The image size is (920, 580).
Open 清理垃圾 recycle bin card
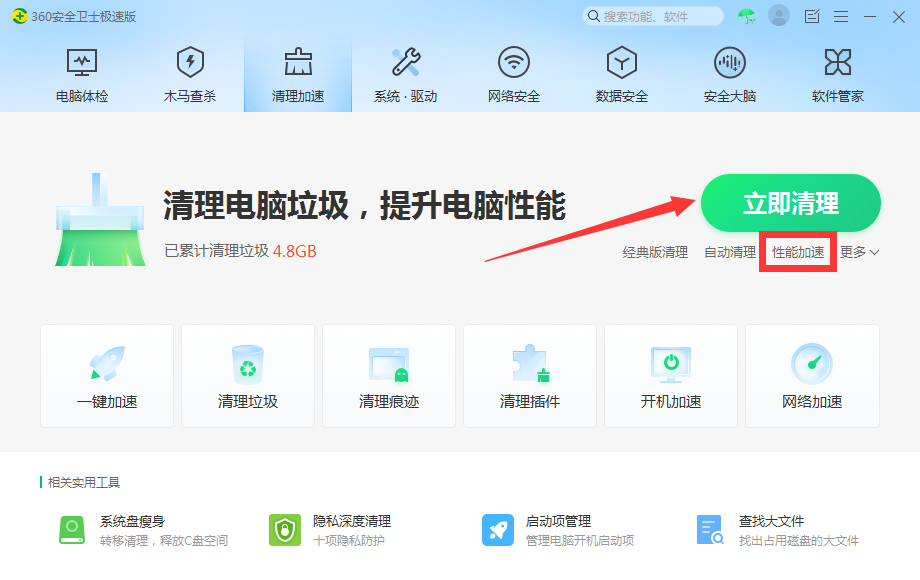coord(248,376)
